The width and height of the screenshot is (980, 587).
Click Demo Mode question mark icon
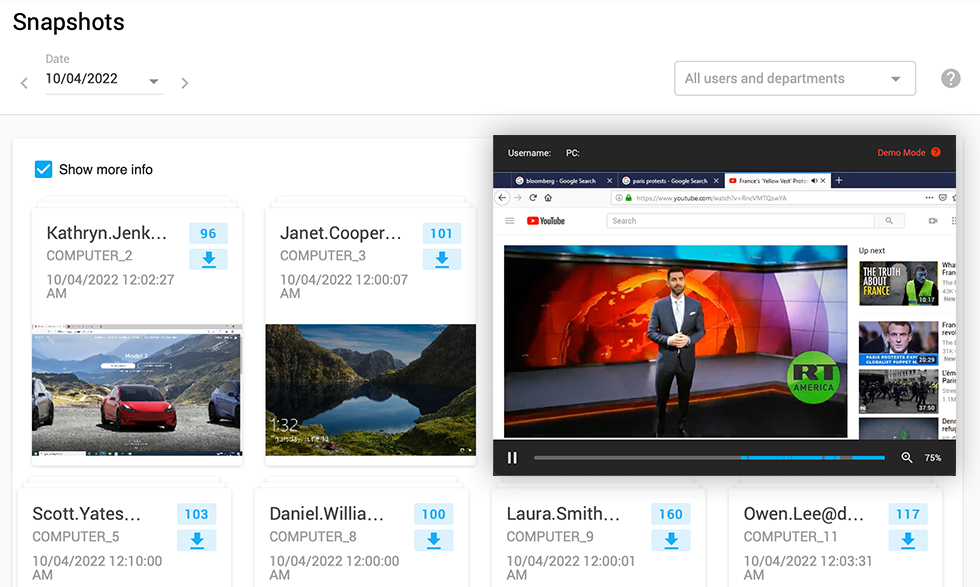coord(936,152)
